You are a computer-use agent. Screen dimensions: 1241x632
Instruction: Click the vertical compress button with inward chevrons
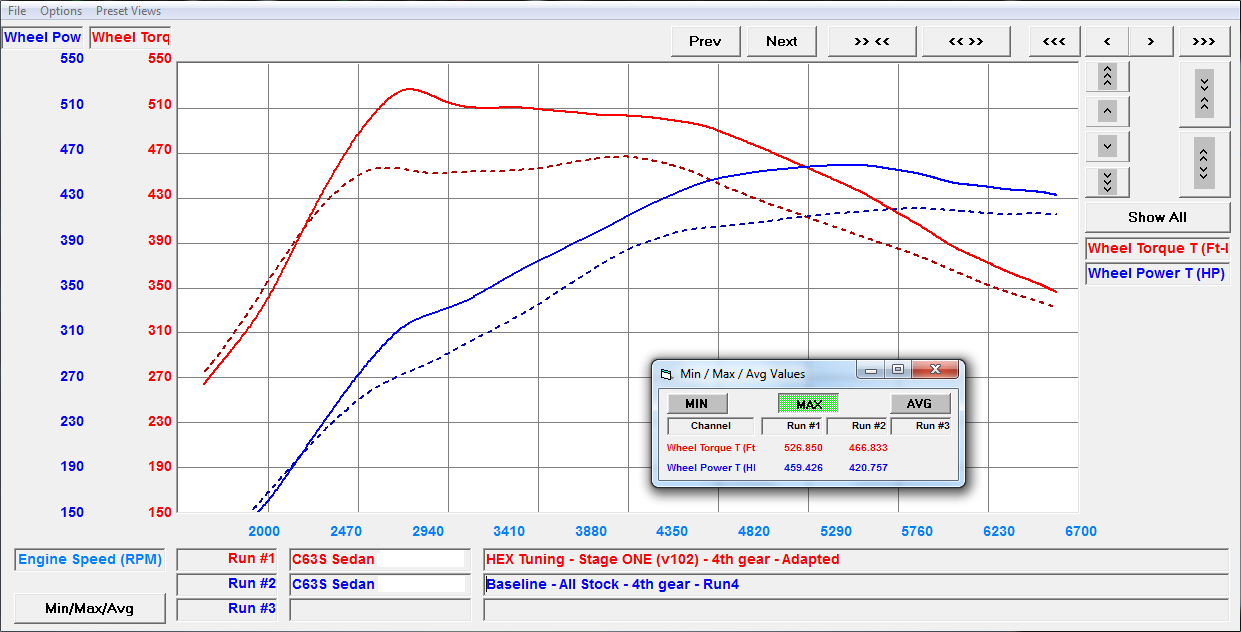[x=1204, y=94]
